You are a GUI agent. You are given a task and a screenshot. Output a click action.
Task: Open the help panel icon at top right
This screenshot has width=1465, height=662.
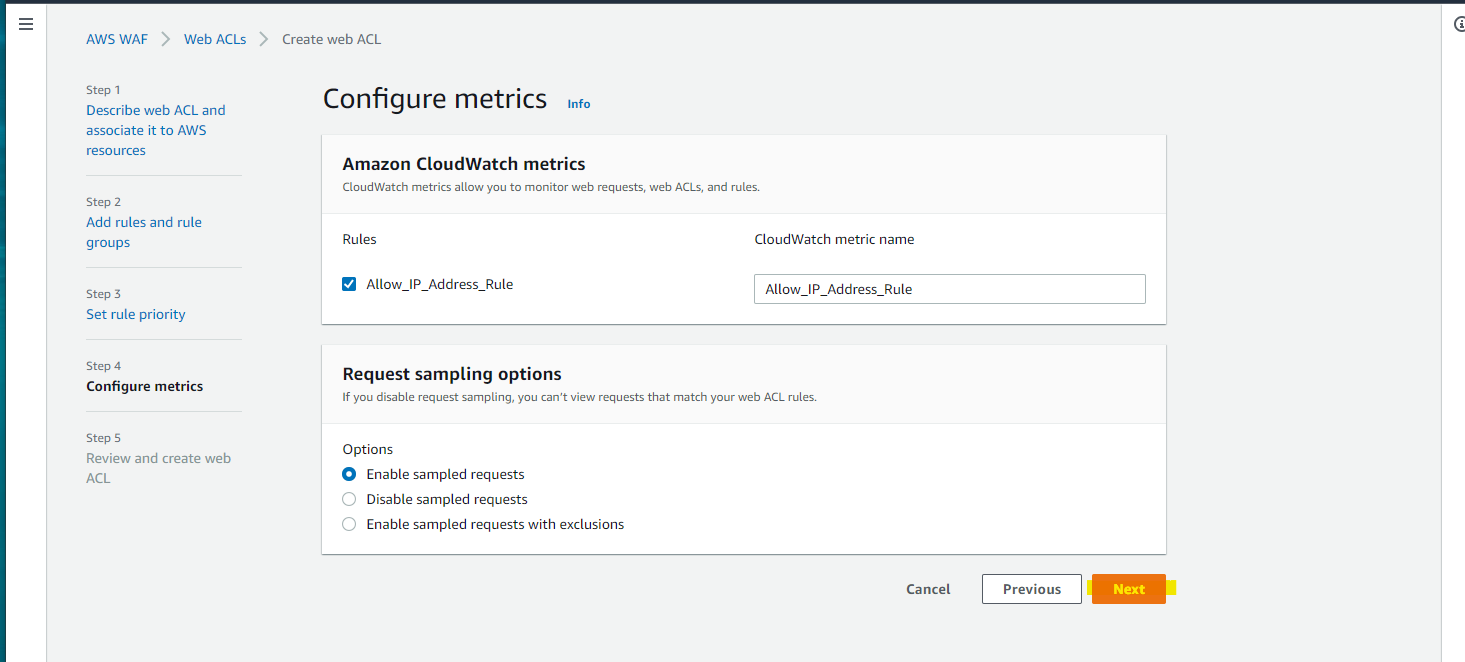pos(1459,25)
